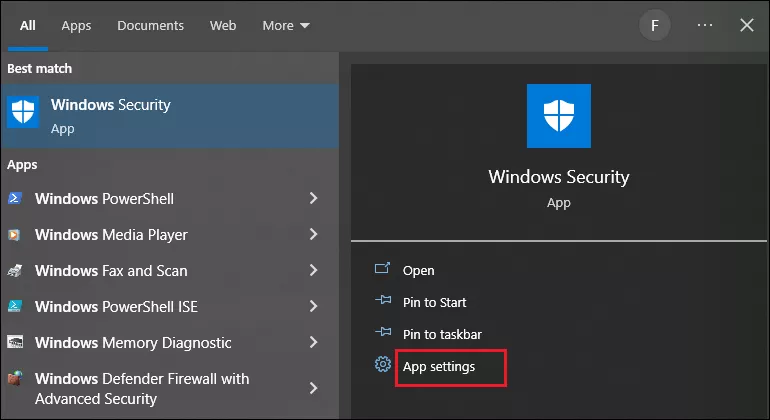Switch to the Web tab

click(223, 26)
